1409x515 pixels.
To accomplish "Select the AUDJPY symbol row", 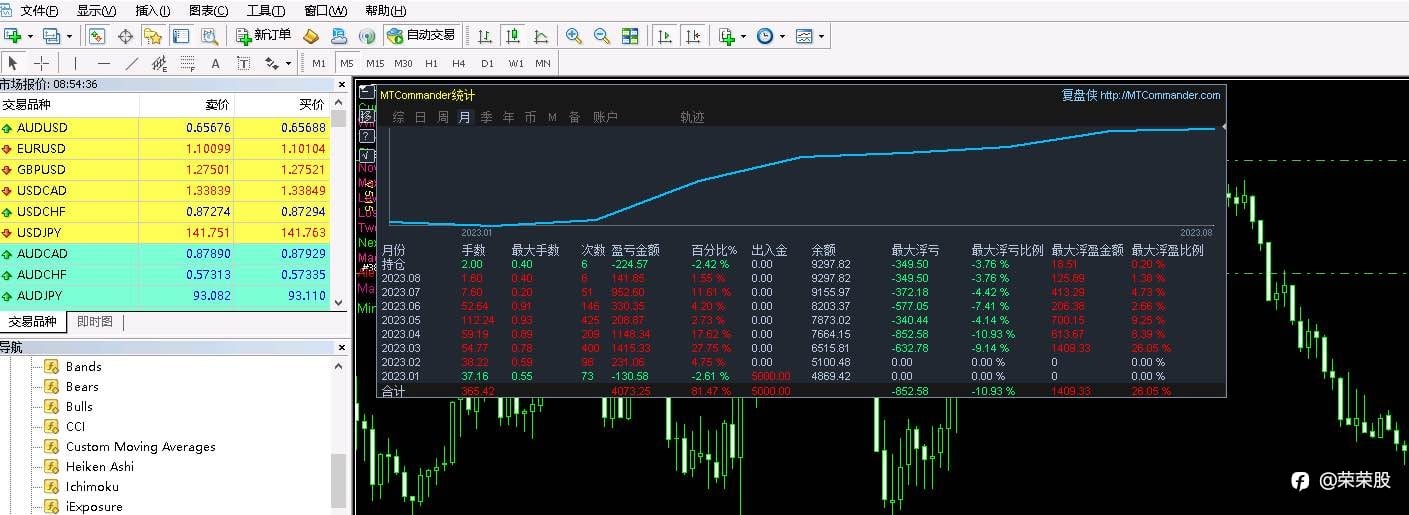I will point(165,296).
